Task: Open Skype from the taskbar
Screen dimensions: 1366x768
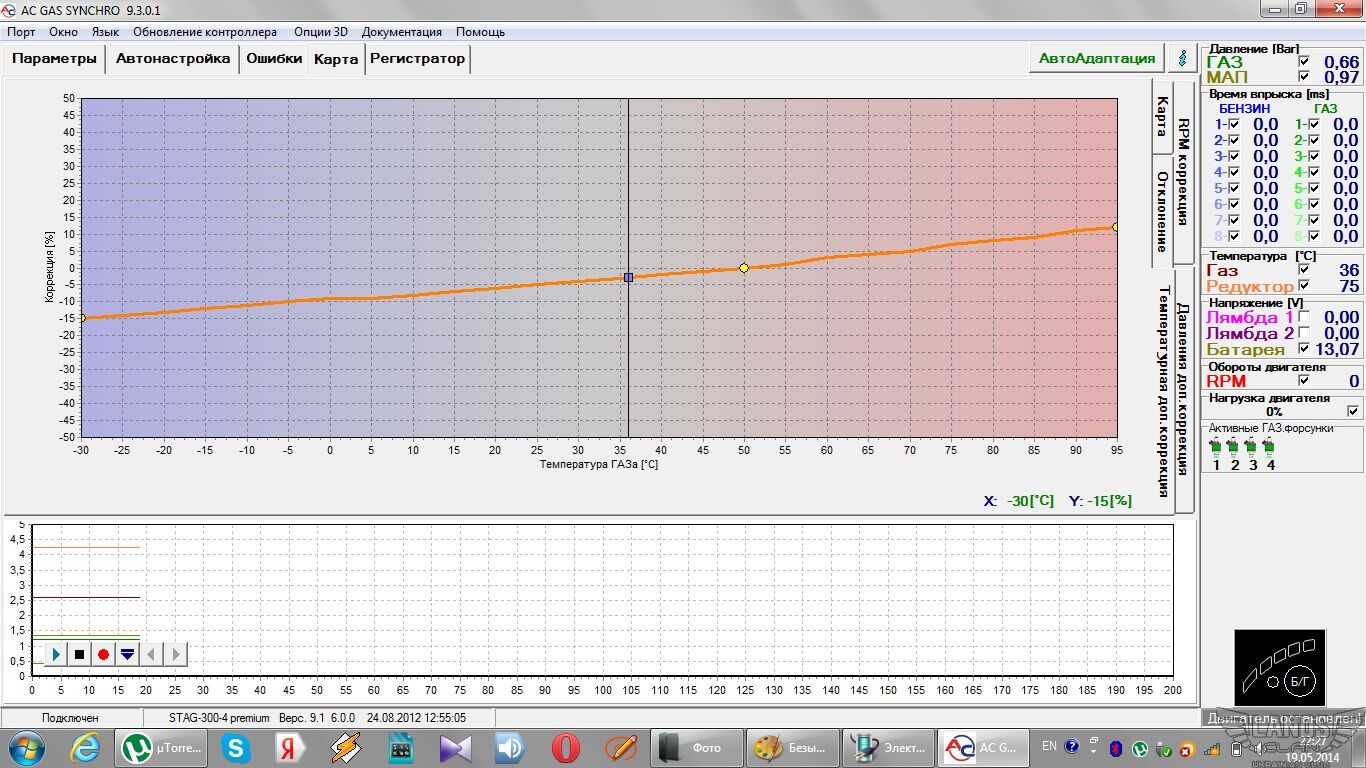Action: pyautogui.click(x=236, y=748)
